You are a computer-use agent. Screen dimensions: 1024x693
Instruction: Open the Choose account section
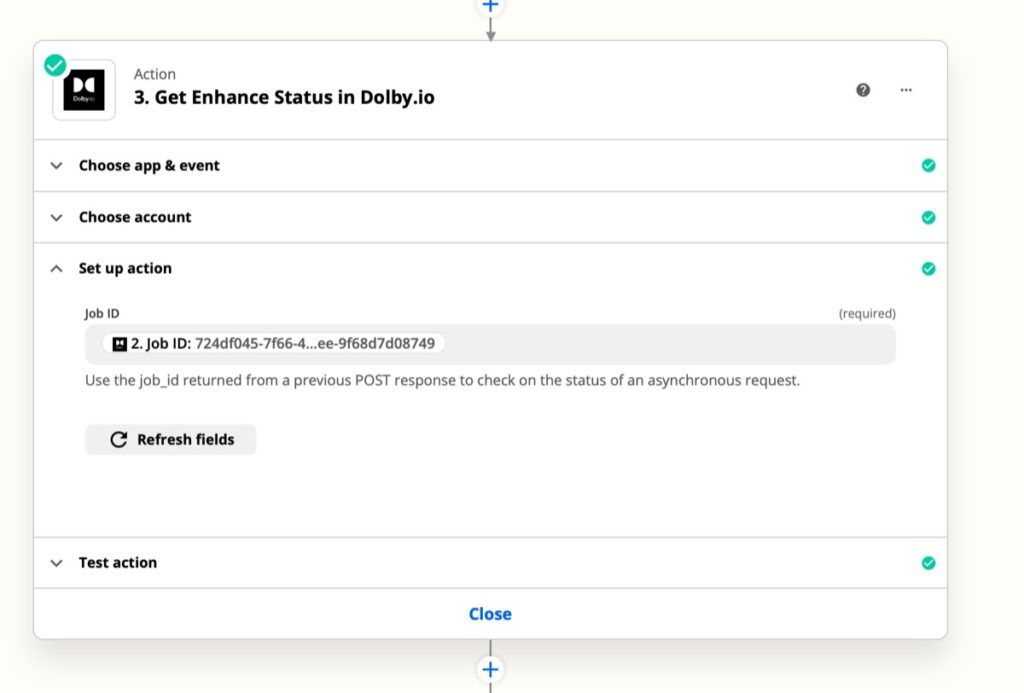(x=490, y=218)
